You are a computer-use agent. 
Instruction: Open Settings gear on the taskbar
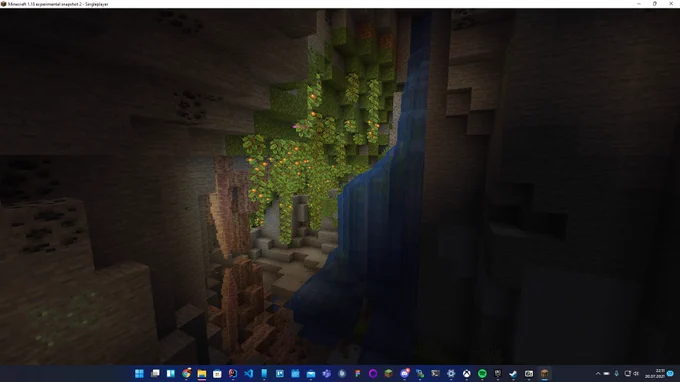451,373
